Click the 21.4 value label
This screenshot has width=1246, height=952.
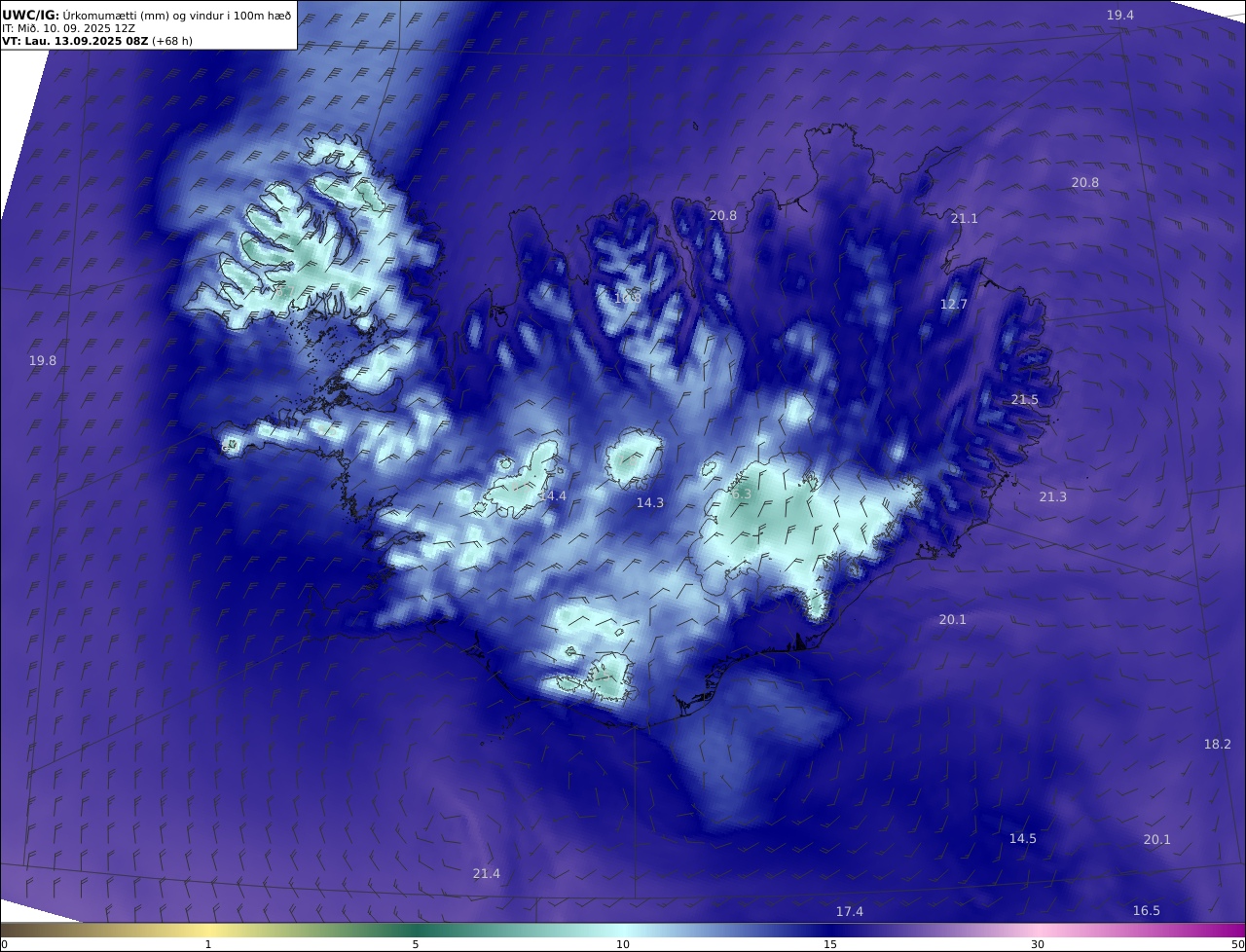pos(486,874)
